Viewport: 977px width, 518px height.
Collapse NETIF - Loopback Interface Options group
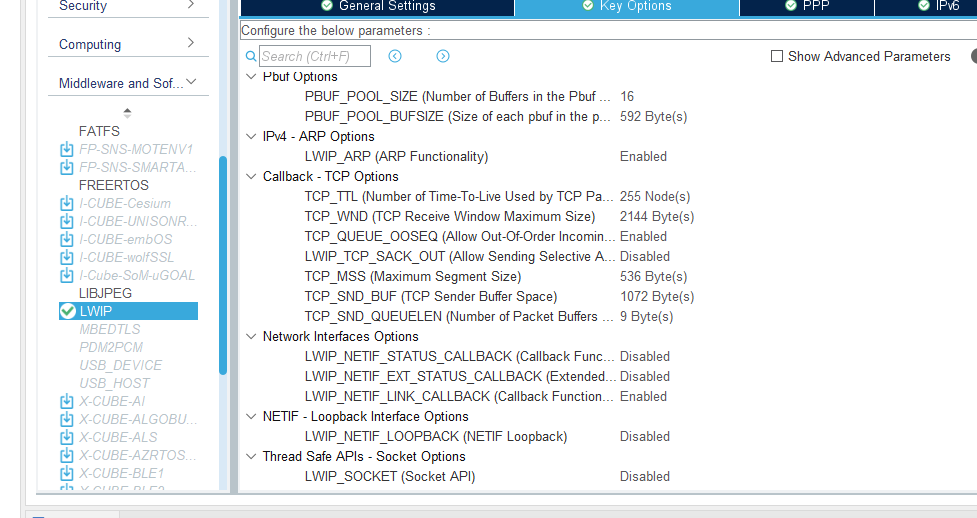[x=251, y=416]
